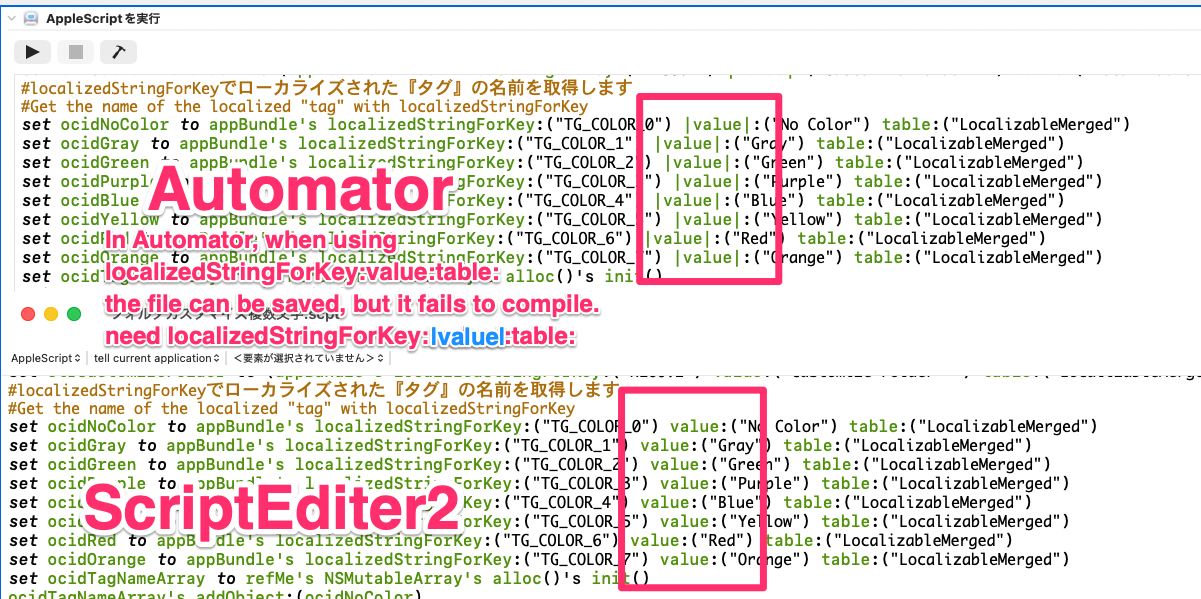
Task: Click the Automator action icon beside the title
Action: pos(31,19)
